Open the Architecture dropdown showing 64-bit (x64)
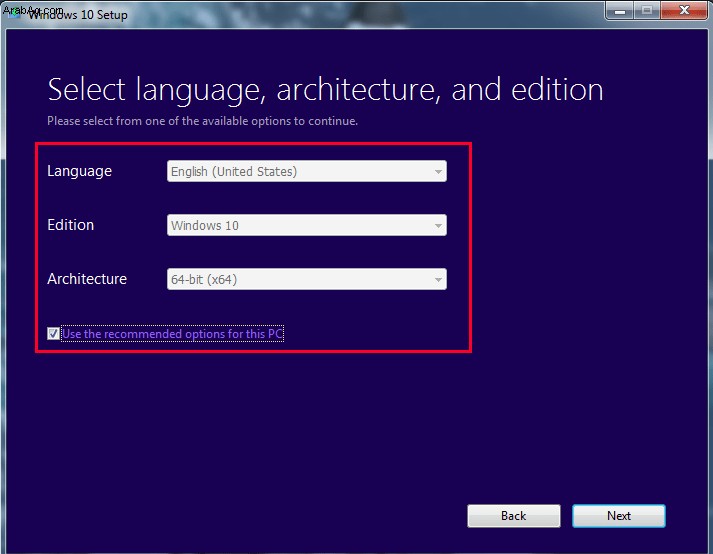The width and height of the screenshot is (713, 554). [x=306, y=279]
